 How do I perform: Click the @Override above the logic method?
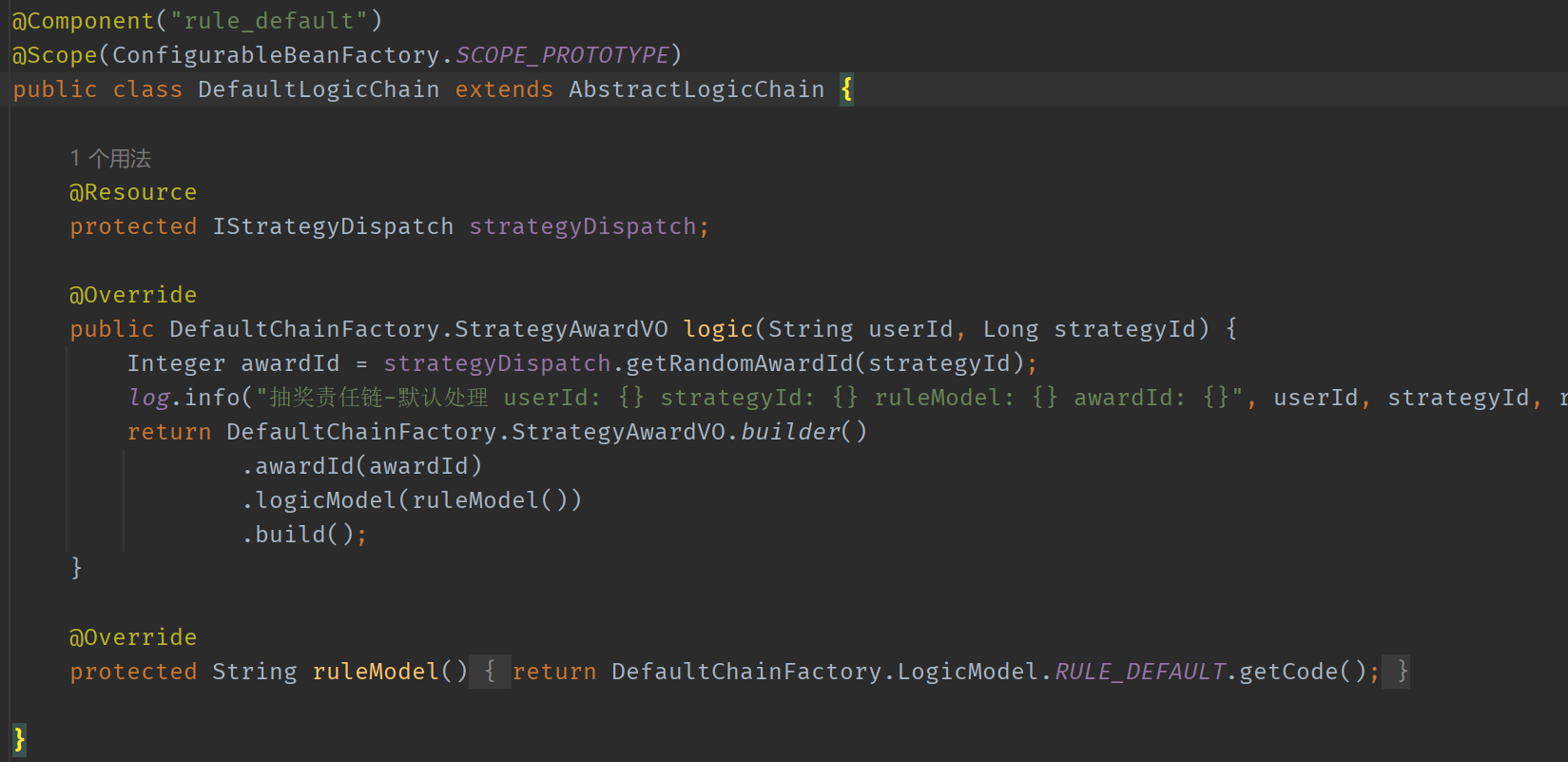coord(133,295)
